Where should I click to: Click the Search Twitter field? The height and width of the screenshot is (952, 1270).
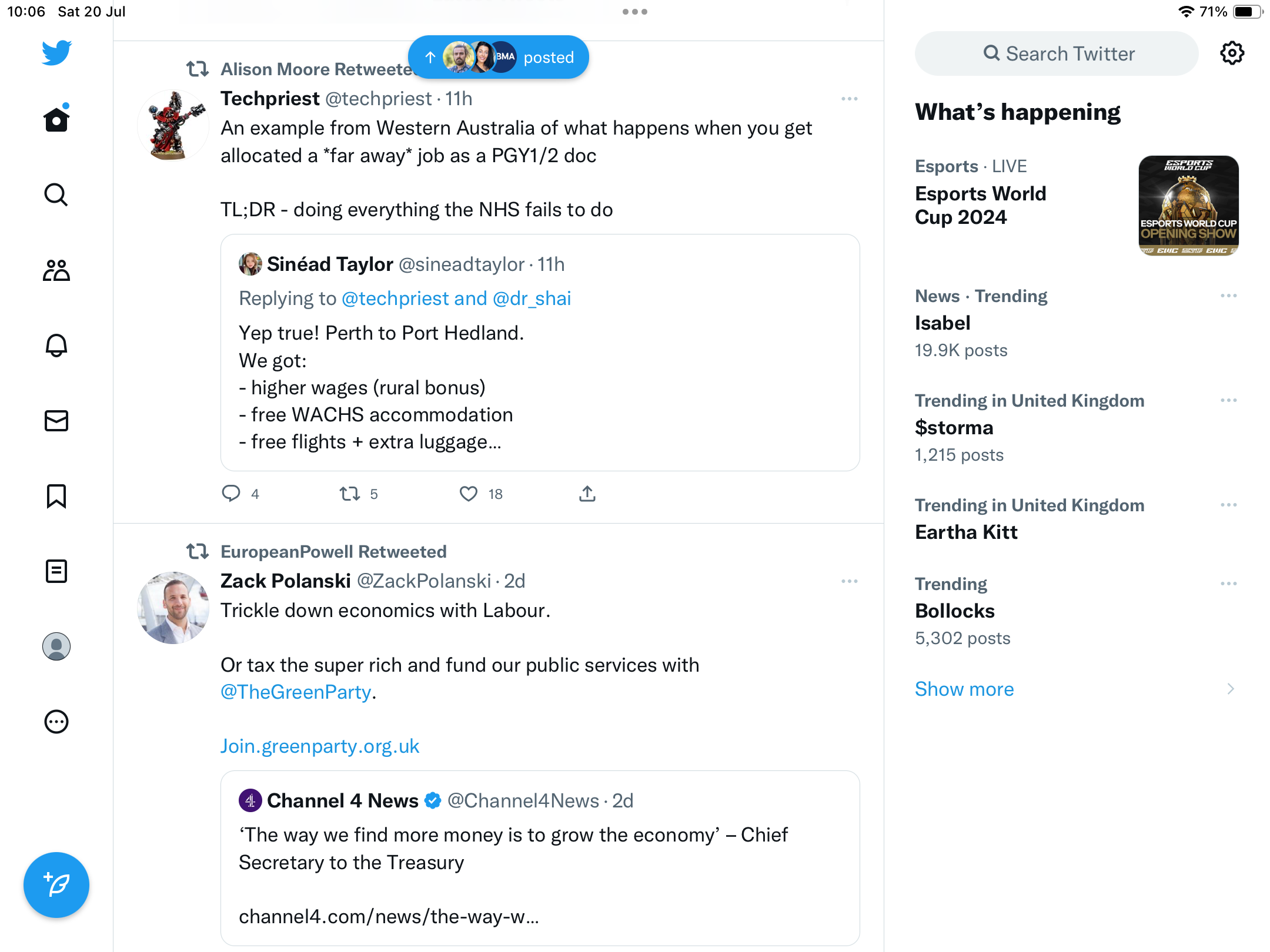(1057, 53)
